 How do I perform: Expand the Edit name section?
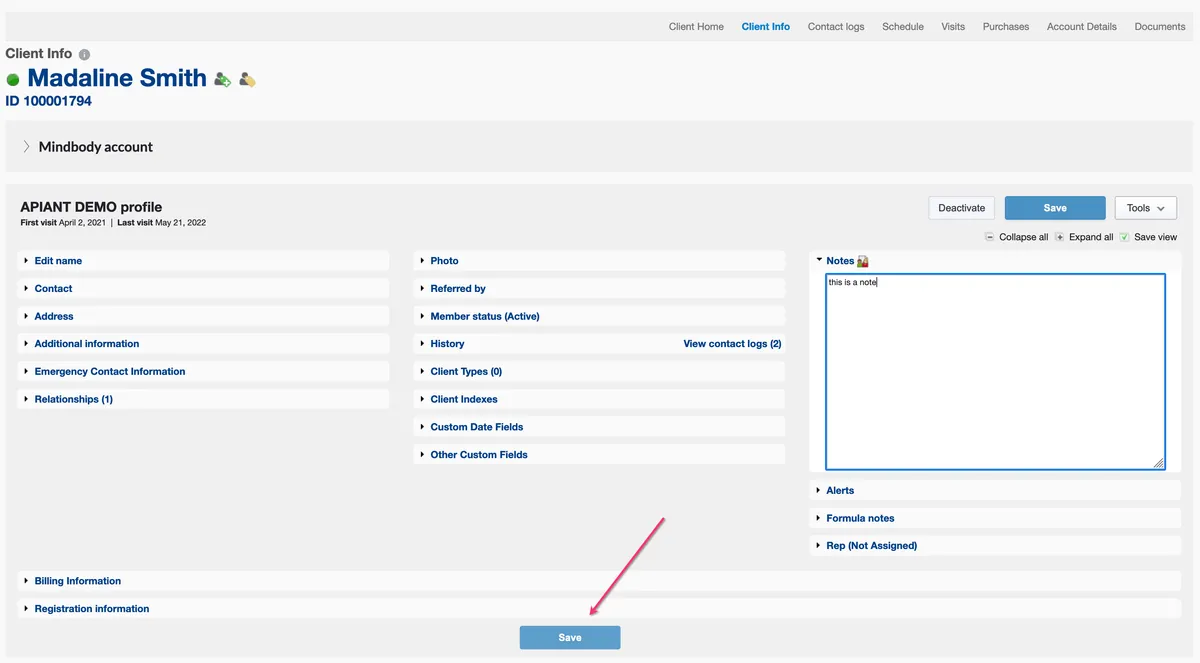pos(204,261)
